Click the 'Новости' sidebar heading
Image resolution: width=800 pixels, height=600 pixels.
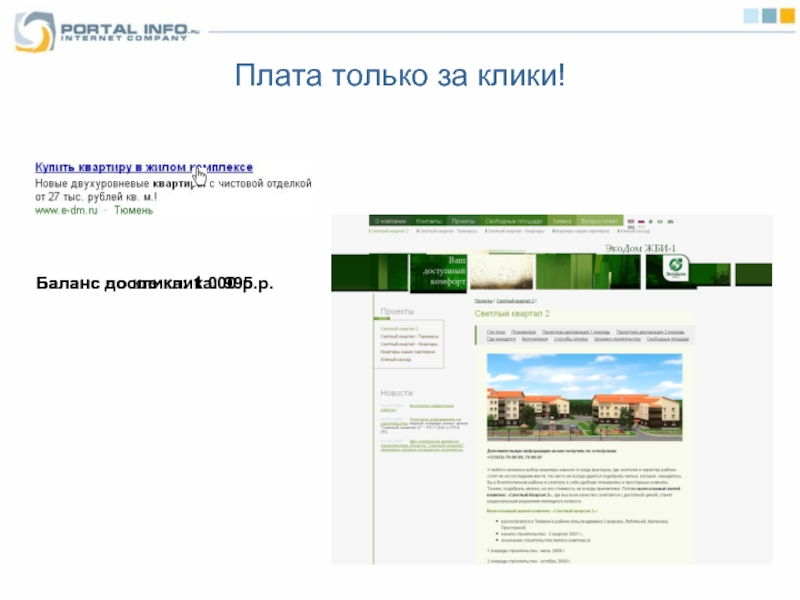396,393
